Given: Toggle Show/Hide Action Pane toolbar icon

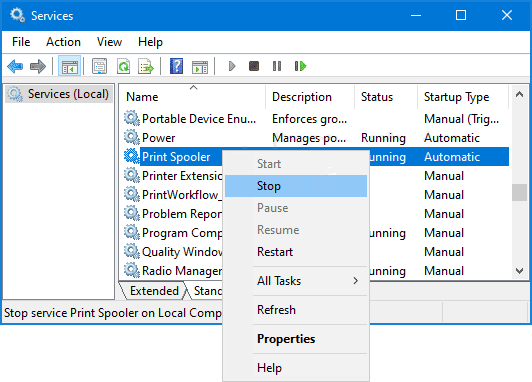Looking at the screenshot, I should (200, 67).
